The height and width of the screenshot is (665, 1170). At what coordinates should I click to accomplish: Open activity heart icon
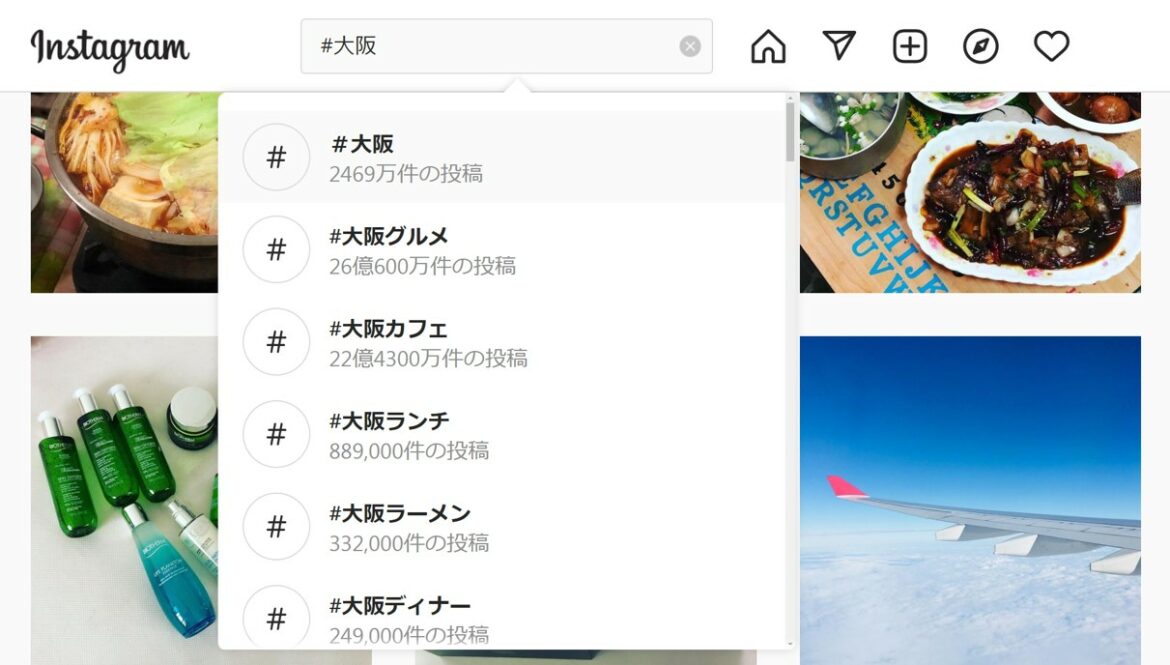[x=1051, y=46]
